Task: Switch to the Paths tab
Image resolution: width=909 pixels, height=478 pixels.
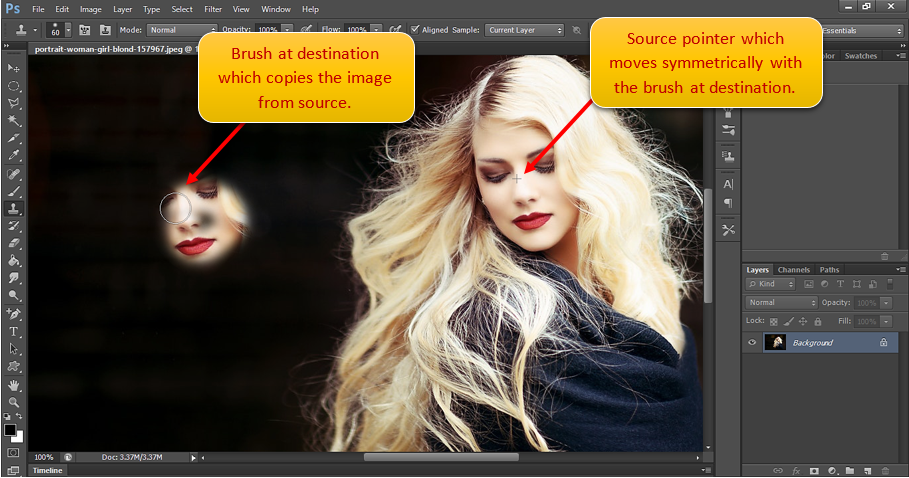Action: [x=829, y=270]
